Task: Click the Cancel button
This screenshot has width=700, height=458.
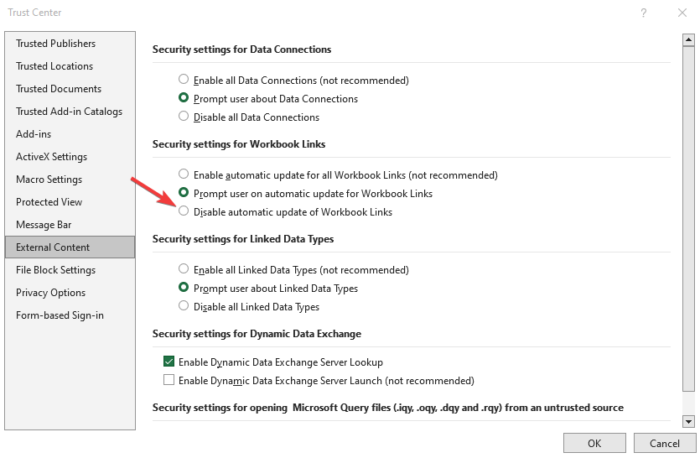Action: click(x=664, y=442)
